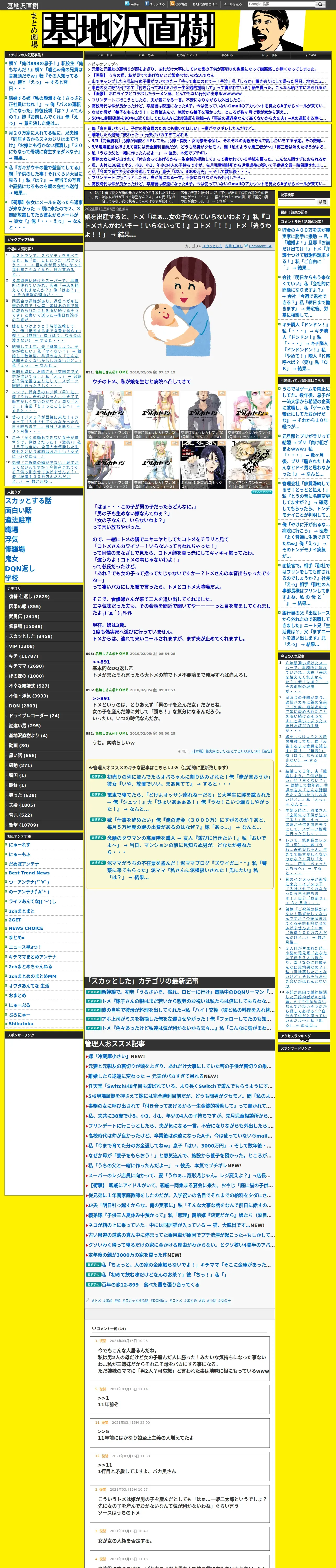
Task: Open the Comment(14) link under title
Action: point(260,246)
